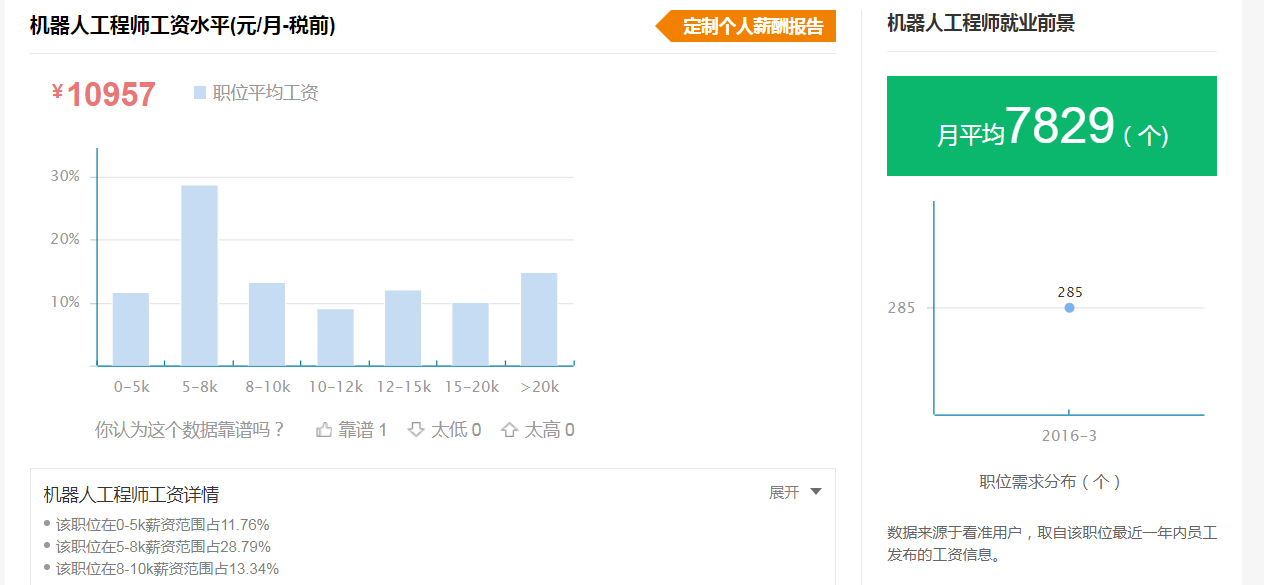
Task: Click the green 月平均7829 statistic panel
Action: 1051,125
